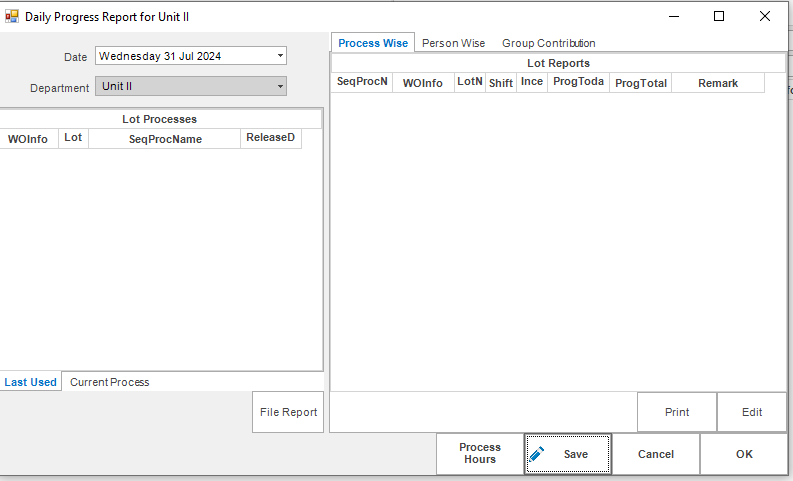
Task: Expand the Department combo box
Action: 280,87
